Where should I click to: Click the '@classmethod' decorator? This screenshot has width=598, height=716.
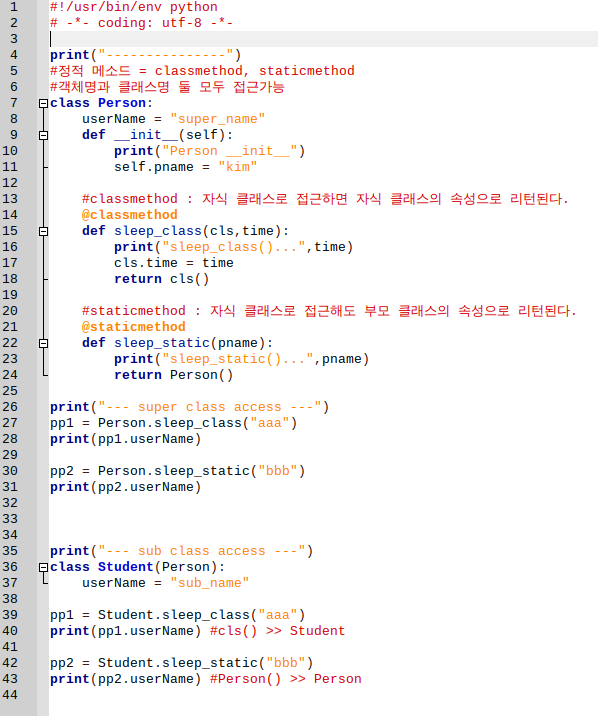130,215
